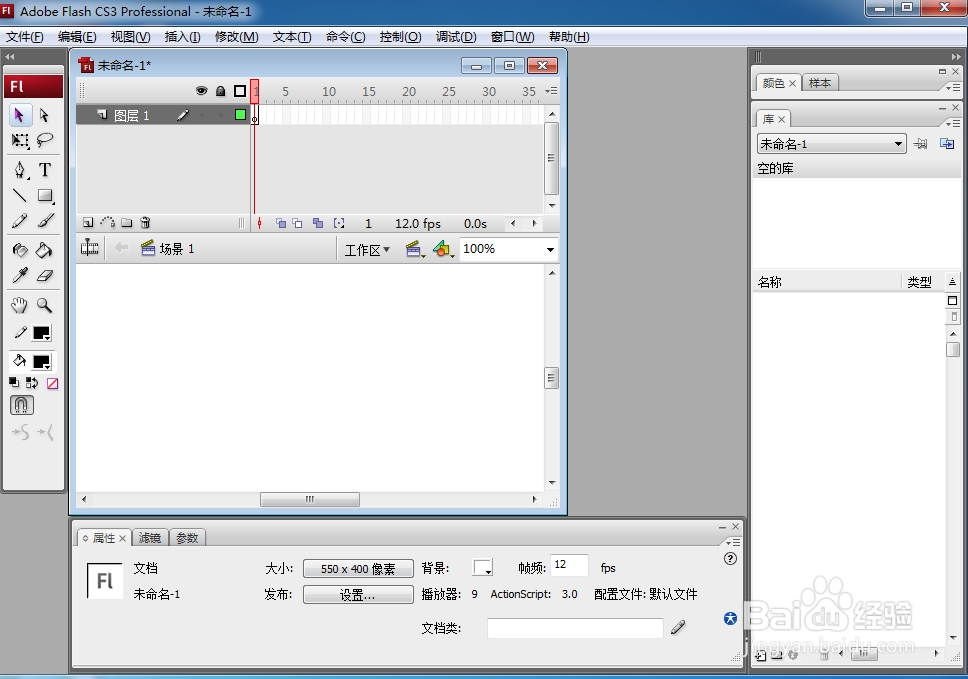Collapse the tools panel double arrow
The width and height of the screenshot is (968, 679).
click(x=10, y=56)
